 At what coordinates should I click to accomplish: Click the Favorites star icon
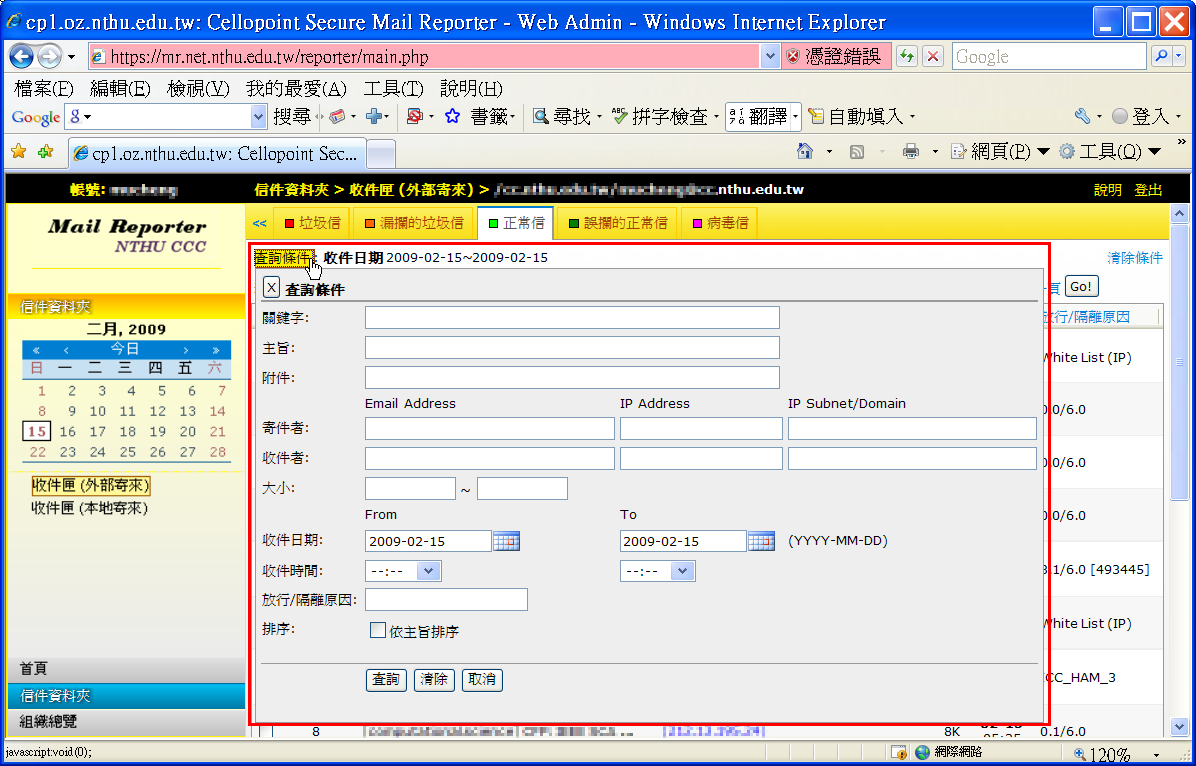[x=18, y=152]
